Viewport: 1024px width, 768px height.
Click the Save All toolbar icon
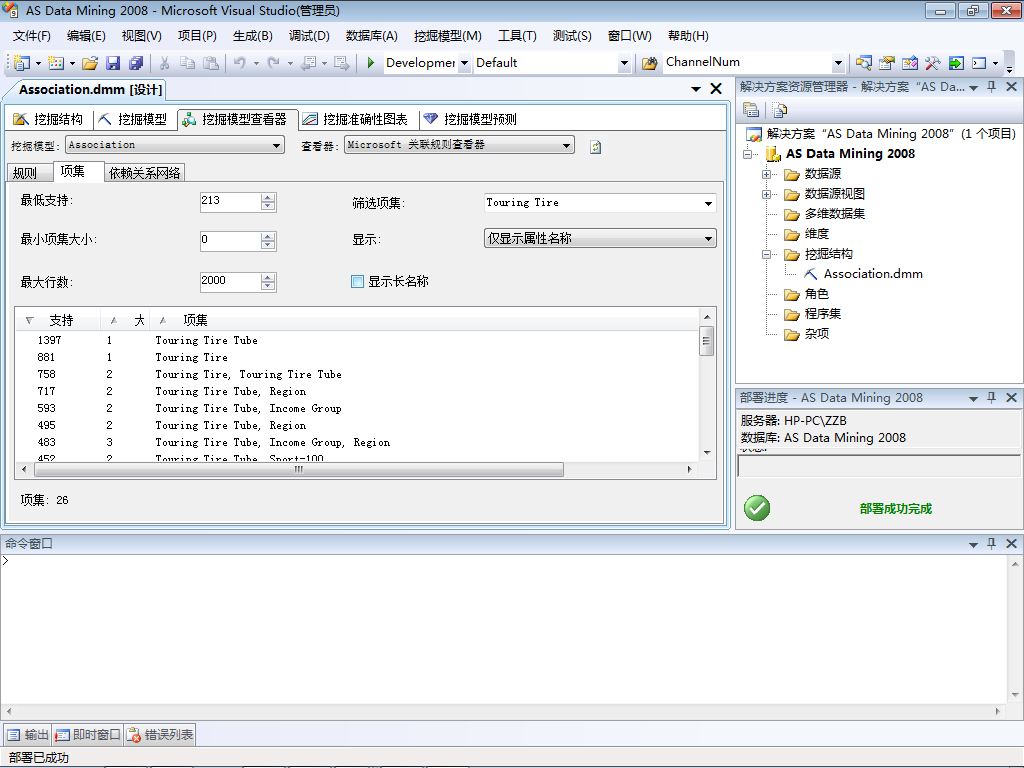pyautogui.click(x=136, y=63)
